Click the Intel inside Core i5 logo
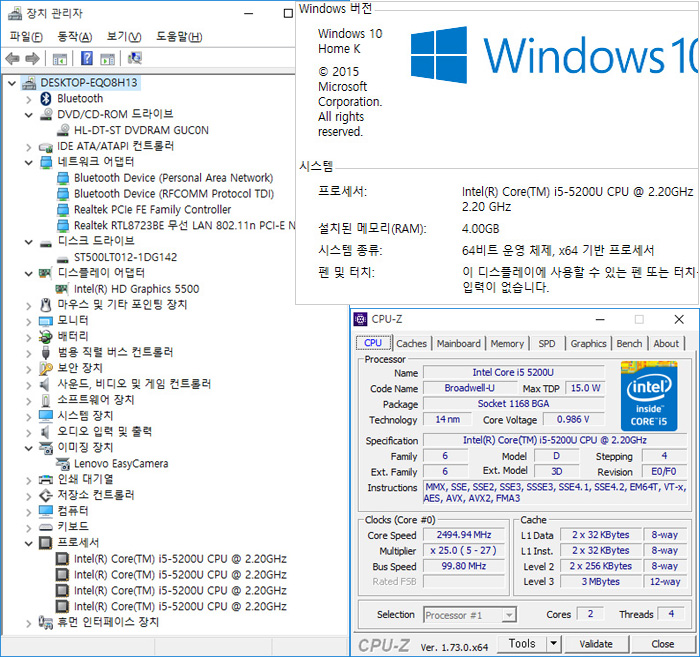 (x=649, y=396)
